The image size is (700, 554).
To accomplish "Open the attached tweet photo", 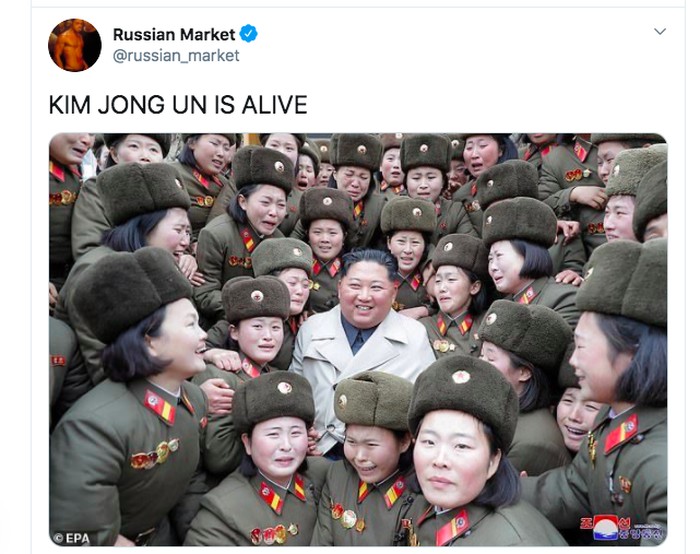I will (358, 339).
